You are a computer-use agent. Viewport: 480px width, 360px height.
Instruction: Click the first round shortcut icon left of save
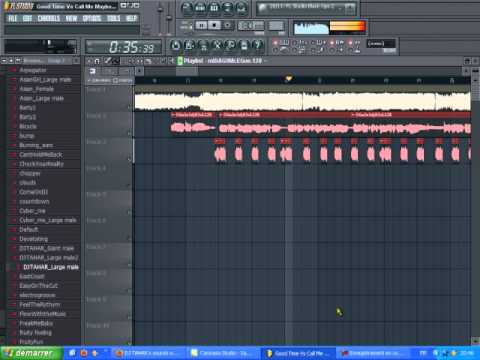pyautogui.click(x=175, y=46)
